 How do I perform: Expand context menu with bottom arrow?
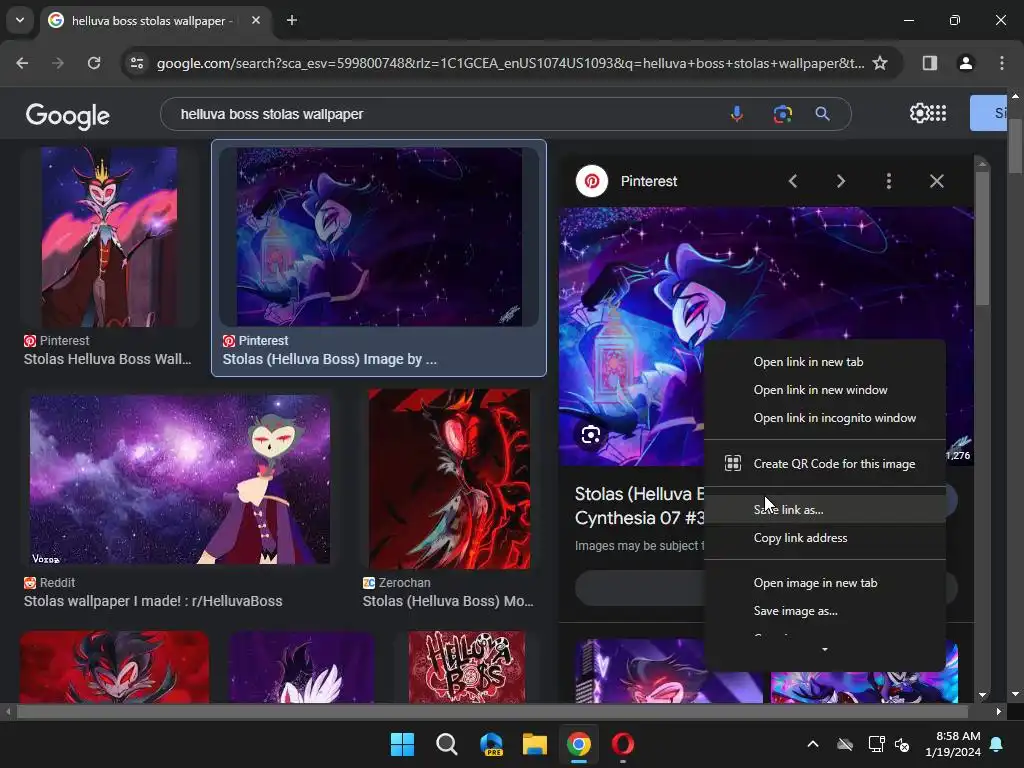tap(825, 649)
